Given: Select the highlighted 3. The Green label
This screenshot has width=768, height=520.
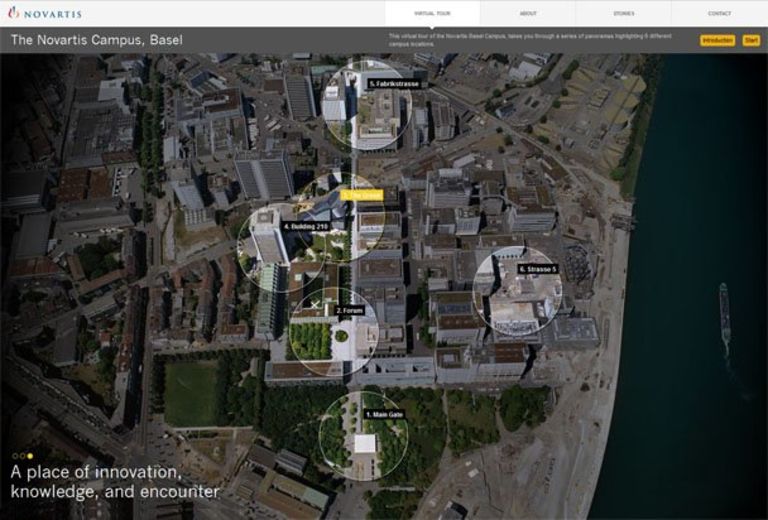Looking at the screenshot, I should point(362,195).
